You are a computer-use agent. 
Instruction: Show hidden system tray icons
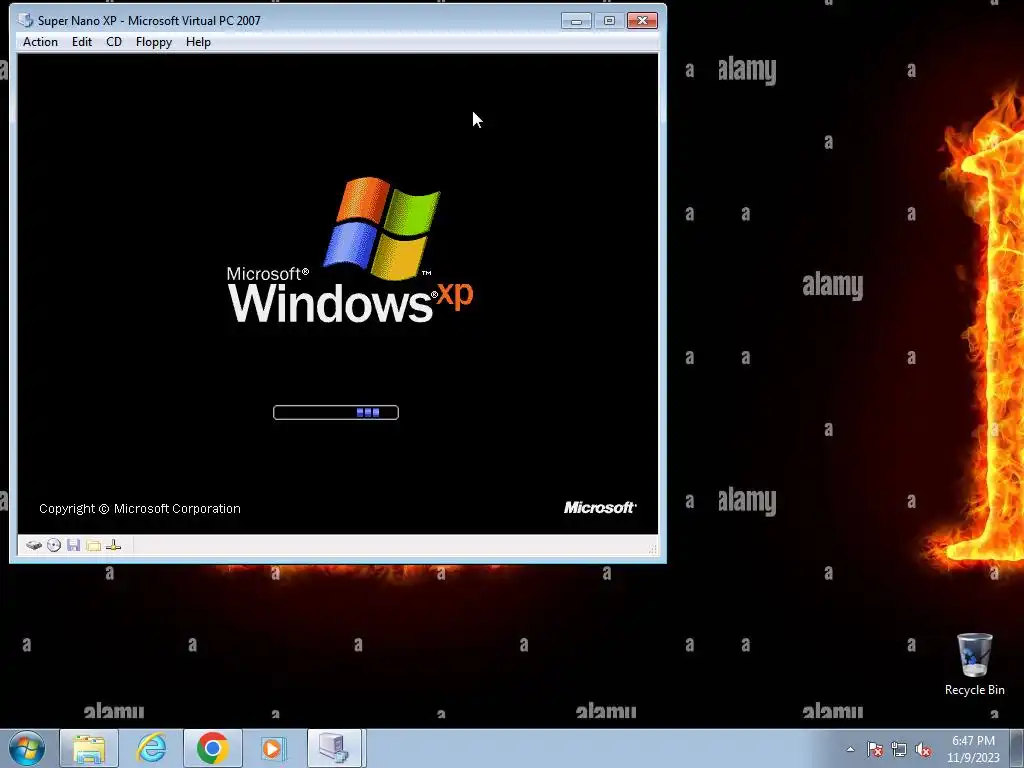click(850, 749)
